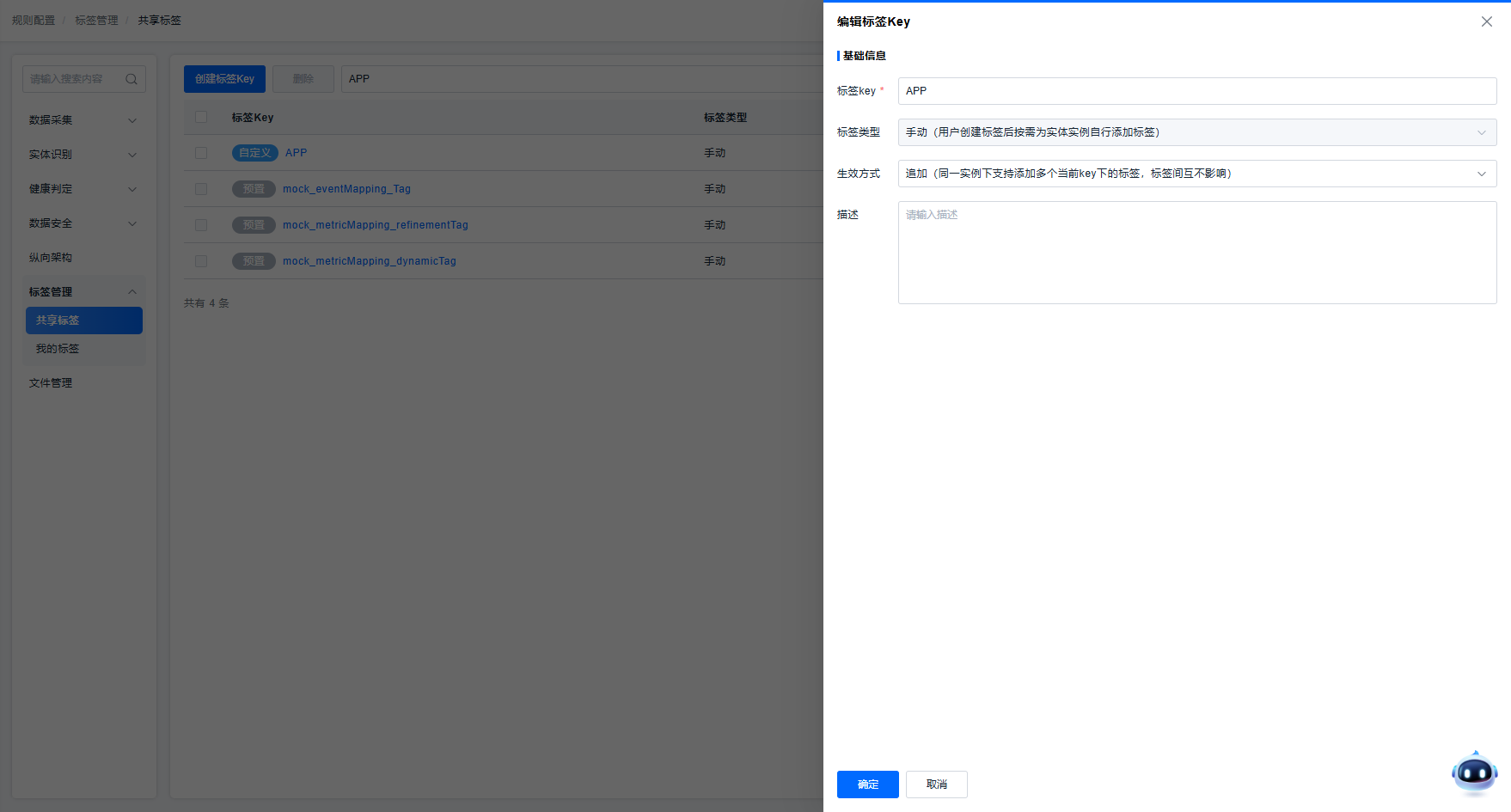Open the 标签类型 dropdown

tap(1196, 132)
